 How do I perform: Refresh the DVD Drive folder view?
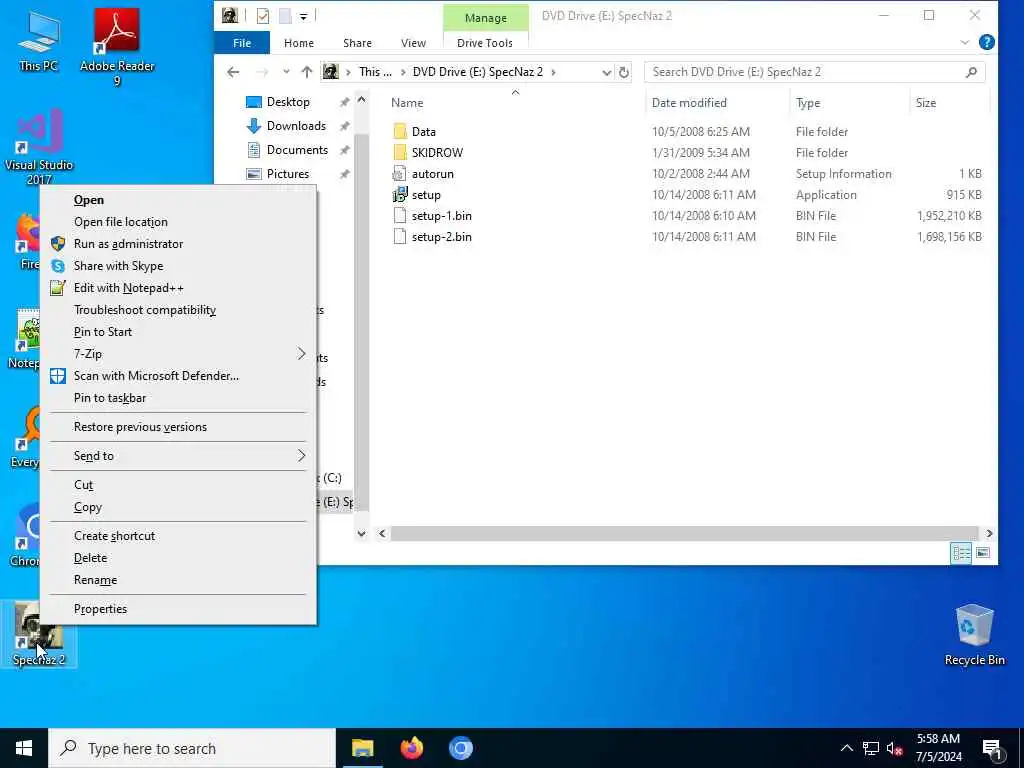pyautogui.click(x=624, y=72)
